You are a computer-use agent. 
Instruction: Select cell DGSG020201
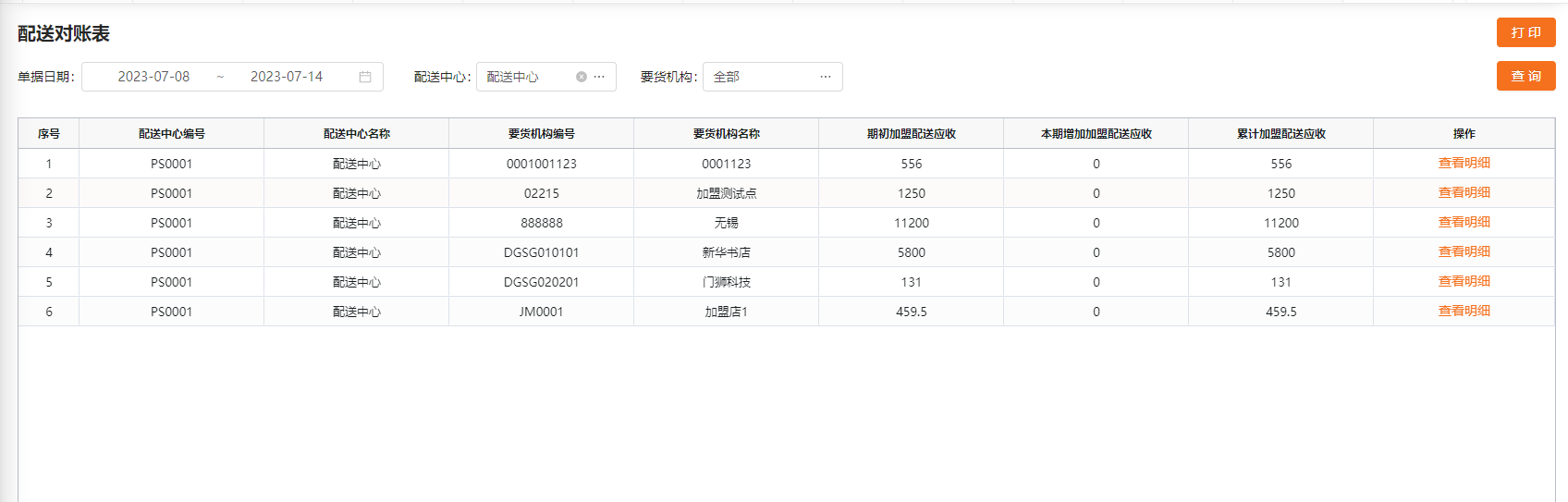(542, 282)
